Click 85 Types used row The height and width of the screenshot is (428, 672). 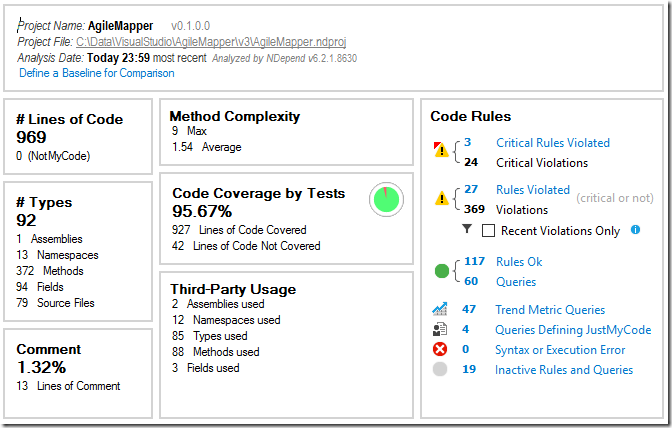point(210,336)
